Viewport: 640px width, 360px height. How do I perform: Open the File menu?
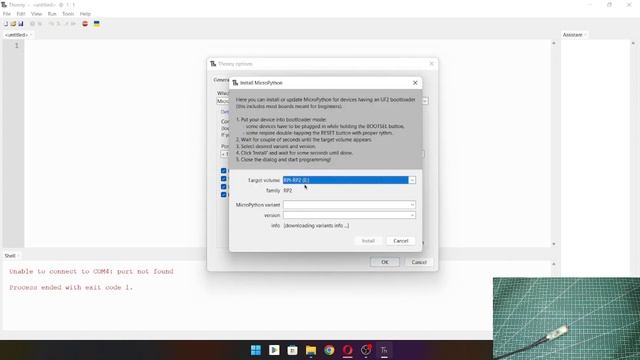pos(7,14)
